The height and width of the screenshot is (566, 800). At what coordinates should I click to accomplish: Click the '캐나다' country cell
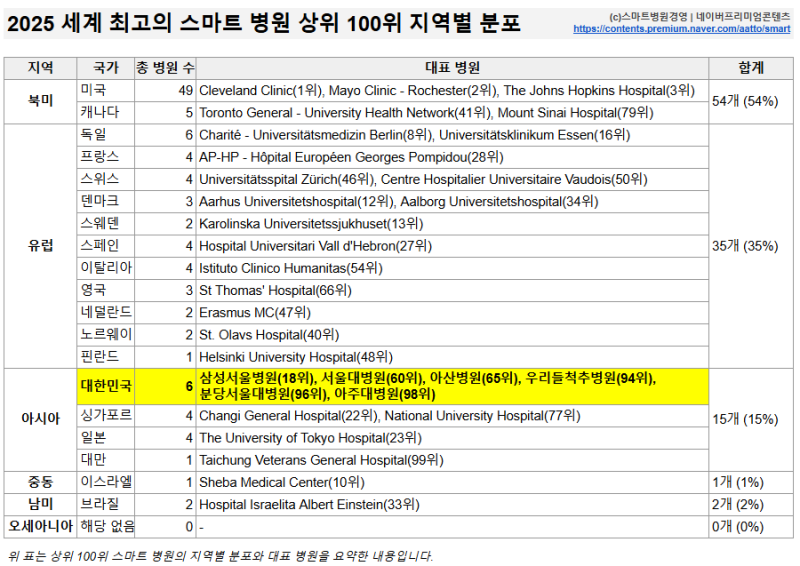[x=106, y=112]
